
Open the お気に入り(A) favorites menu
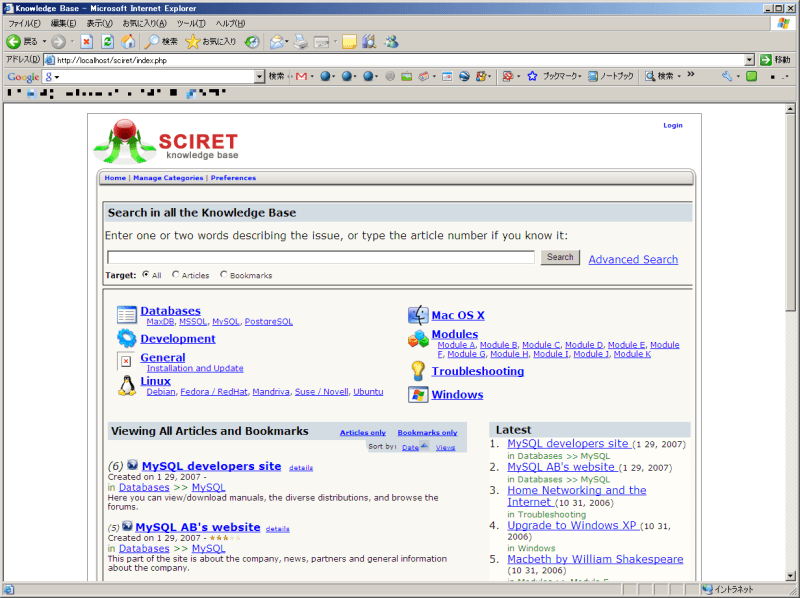(x=145, y=23)
